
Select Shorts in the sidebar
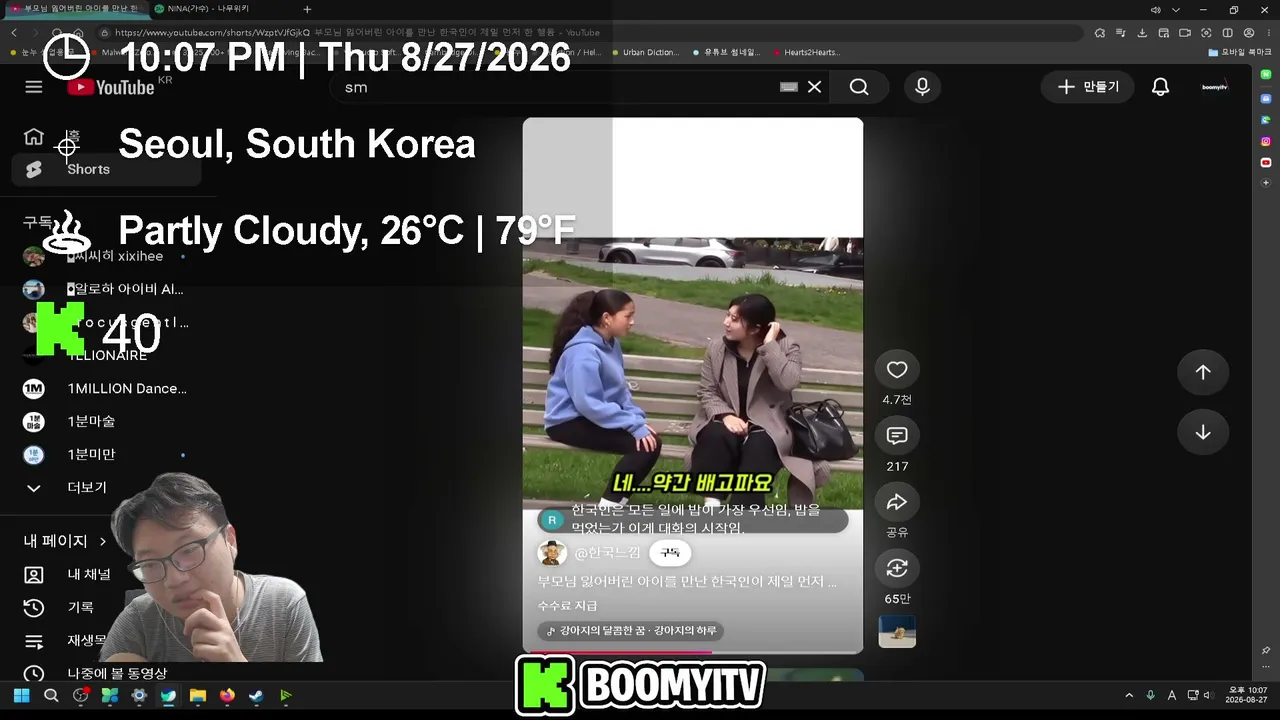click(107, 169)
